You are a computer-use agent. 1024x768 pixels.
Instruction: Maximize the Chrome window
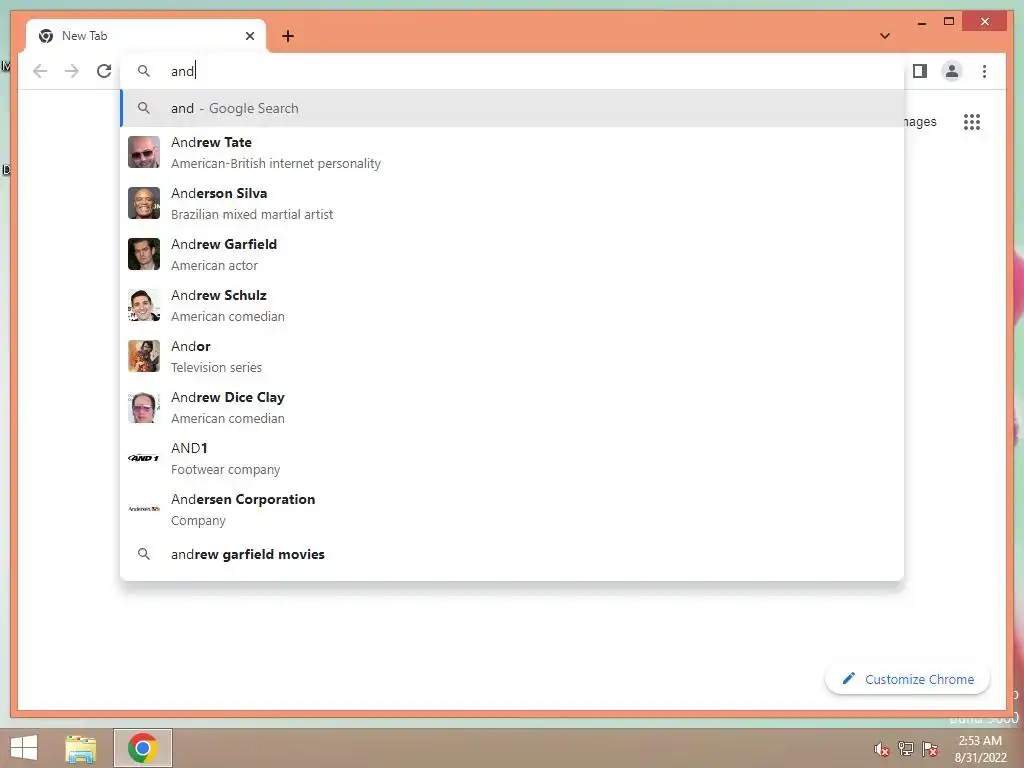949,22
